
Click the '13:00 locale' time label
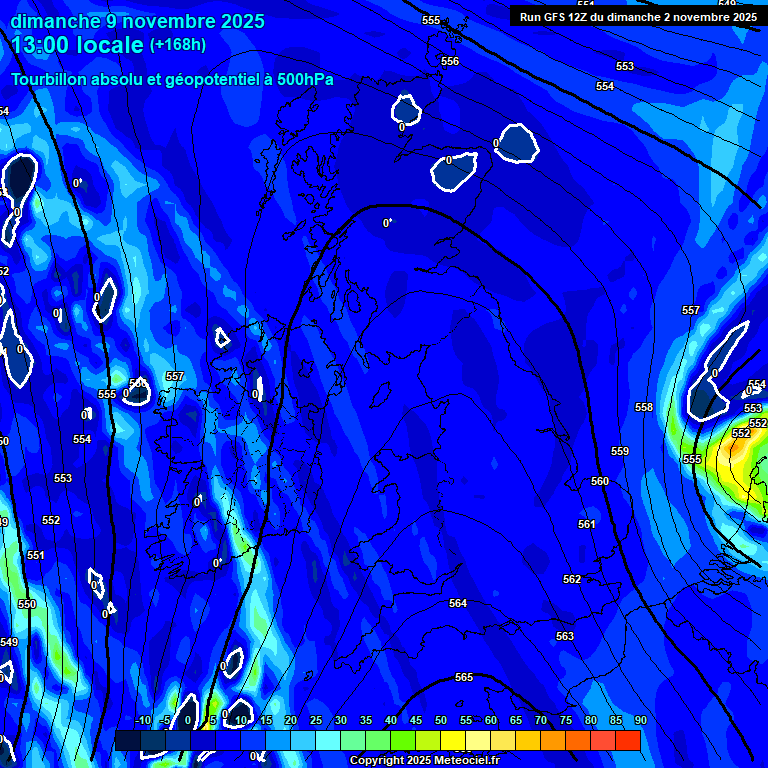coord(77,45)
